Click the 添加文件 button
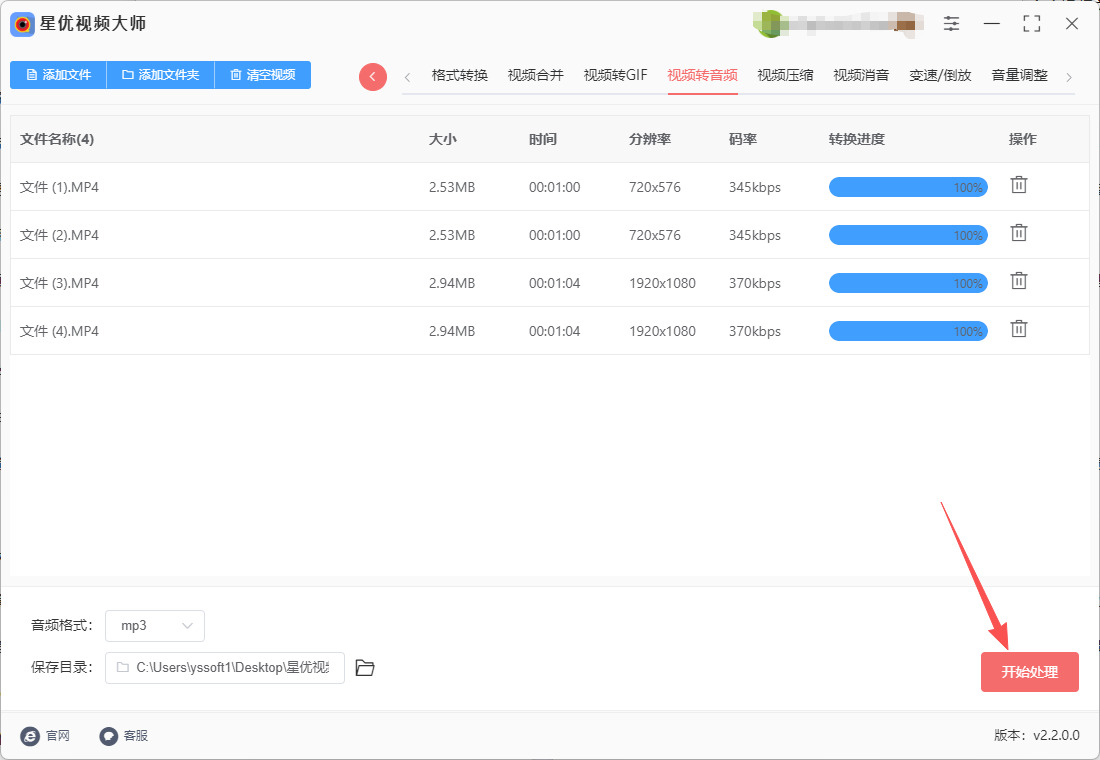Image resolution: width=1100 pixels, height=760 pixels. (x=58, y=75)
